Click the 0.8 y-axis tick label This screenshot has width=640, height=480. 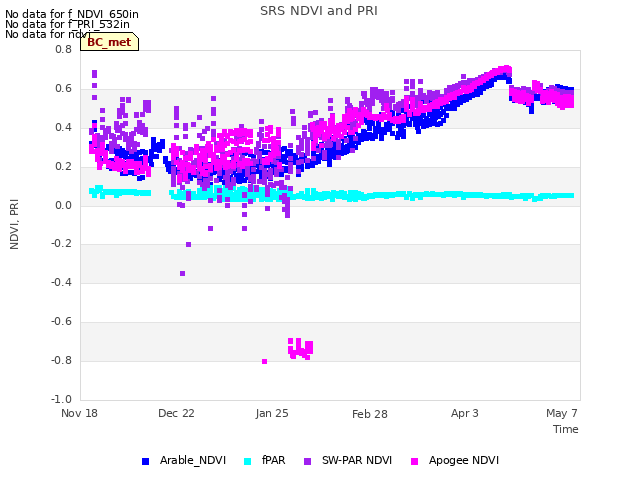tap(63, 49)
